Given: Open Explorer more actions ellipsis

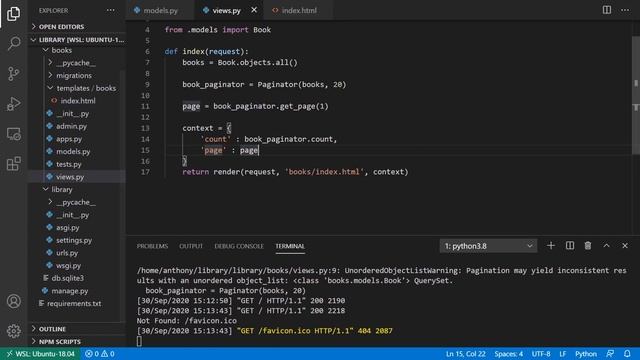Looking at the screenshot, I should (x=111, y=10).
